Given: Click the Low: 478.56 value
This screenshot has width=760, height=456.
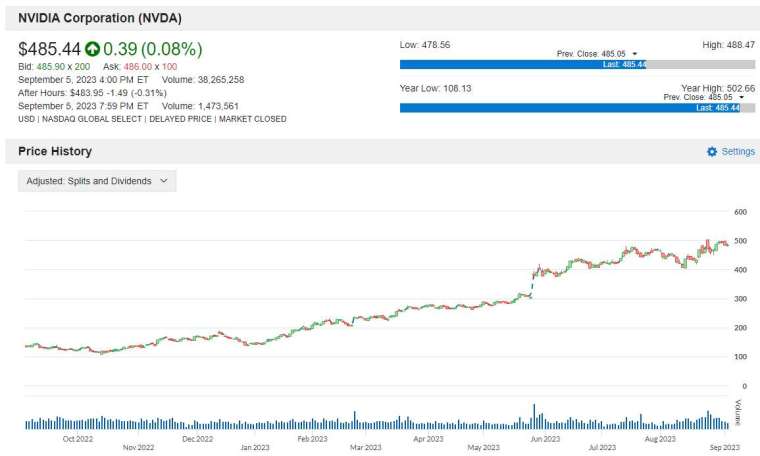Looking at the screenshot, I should pos(425,45).
